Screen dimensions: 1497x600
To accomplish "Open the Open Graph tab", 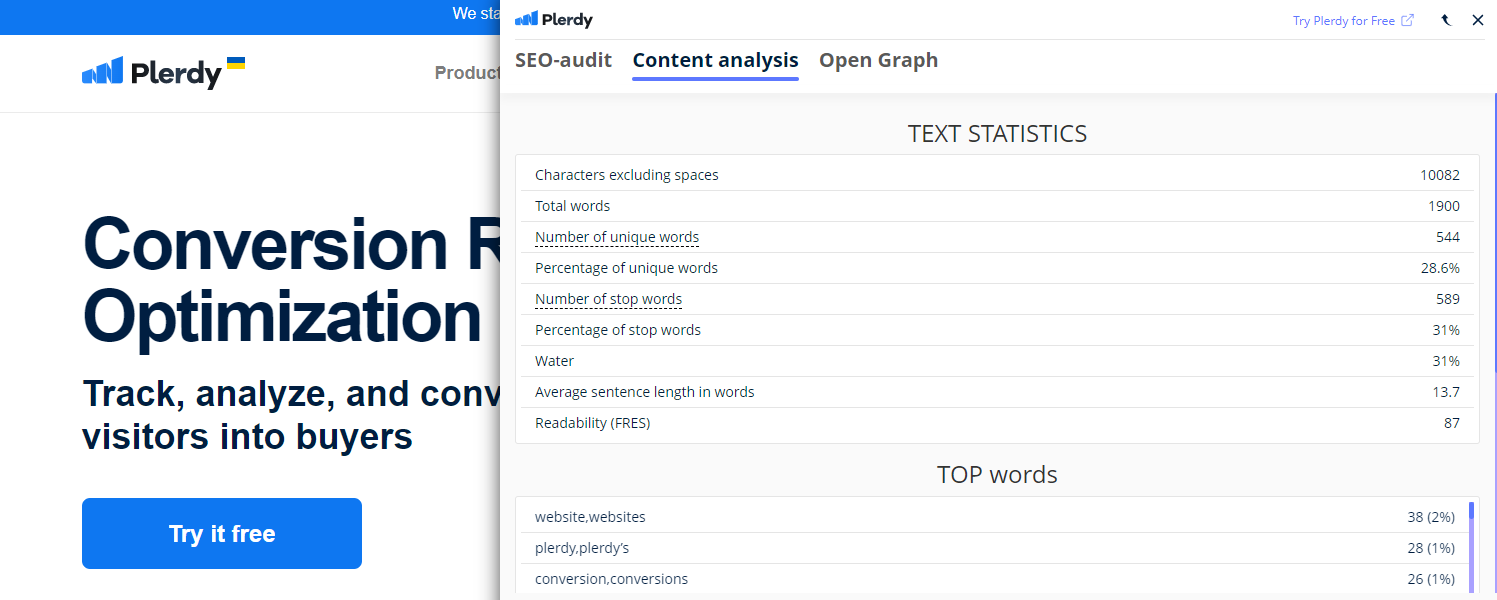I will (x=878, y=60).
